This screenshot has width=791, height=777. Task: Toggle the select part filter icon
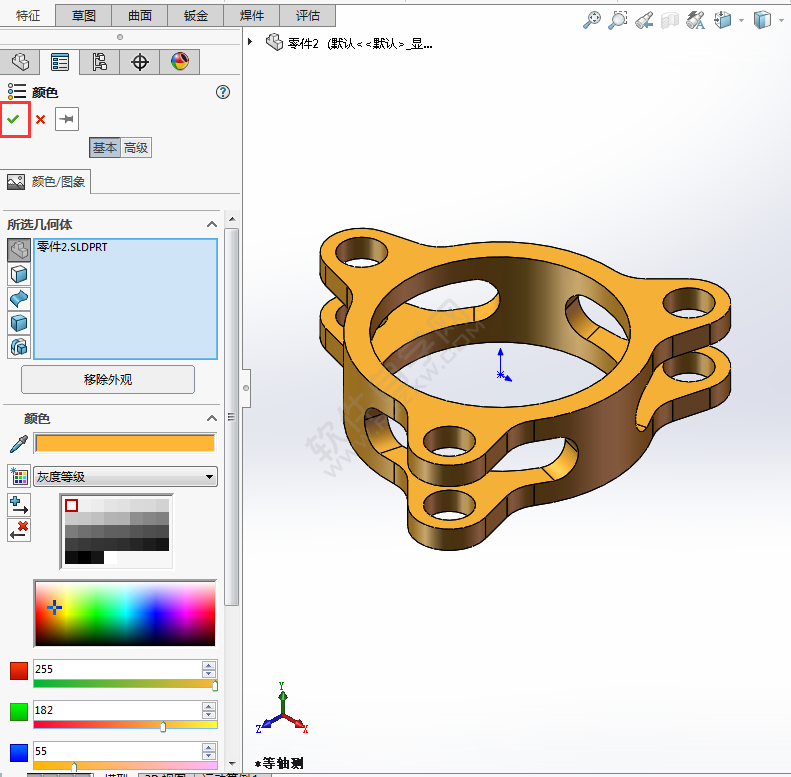(x=19, y=250)
